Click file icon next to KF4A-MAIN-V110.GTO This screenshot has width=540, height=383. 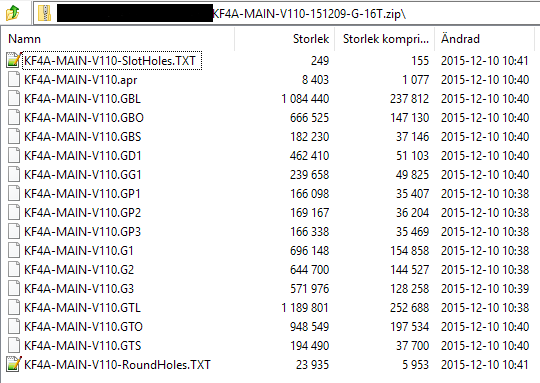[x=14, y=327]
